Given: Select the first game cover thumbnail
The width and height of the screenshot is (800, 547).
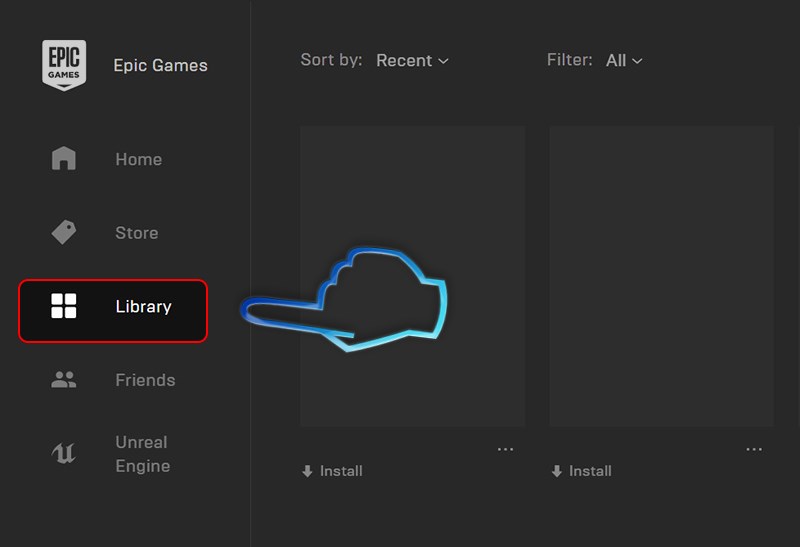Looking at the screenshot, I should [x=412, y=276].
